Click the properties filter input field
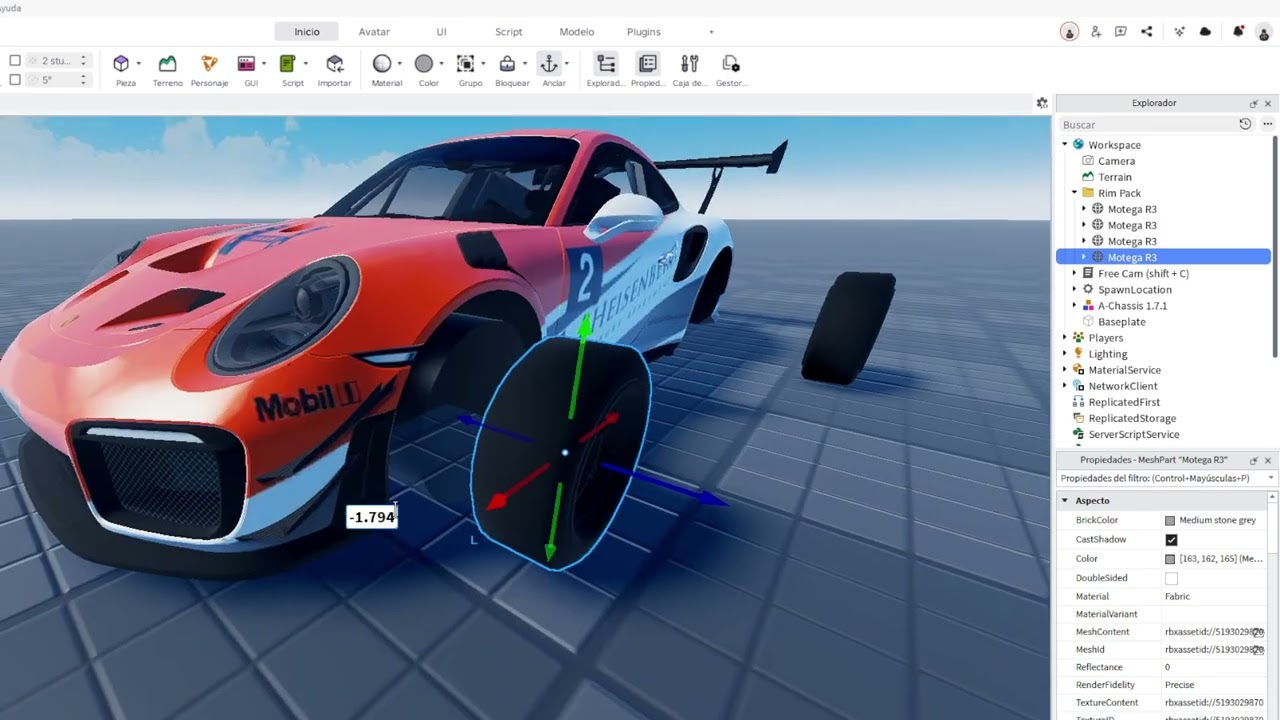 pos(1166,478)
